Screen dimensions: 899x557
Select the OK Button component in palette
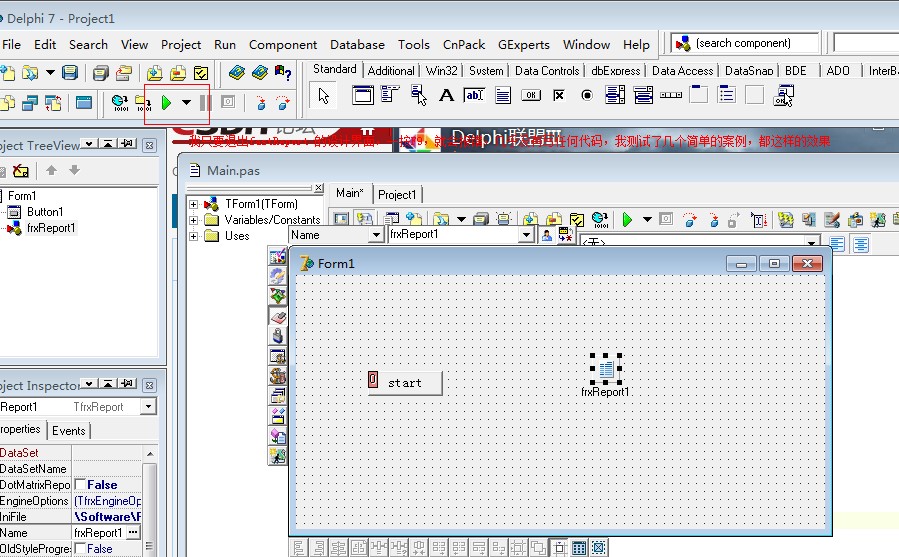click(531, 95)
